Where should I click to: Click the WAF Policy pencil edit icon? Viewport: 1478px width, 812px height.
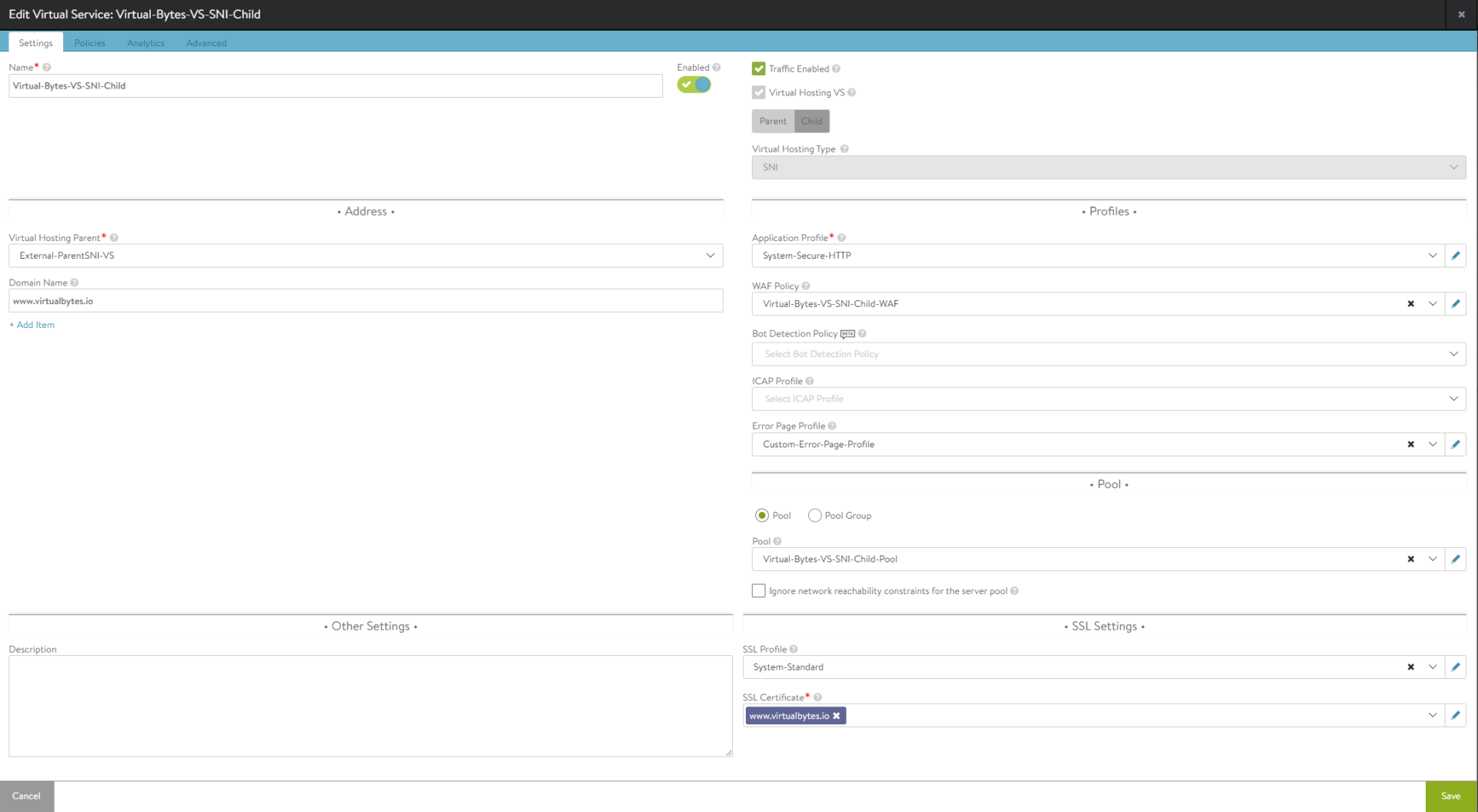tap(1455, 304)
